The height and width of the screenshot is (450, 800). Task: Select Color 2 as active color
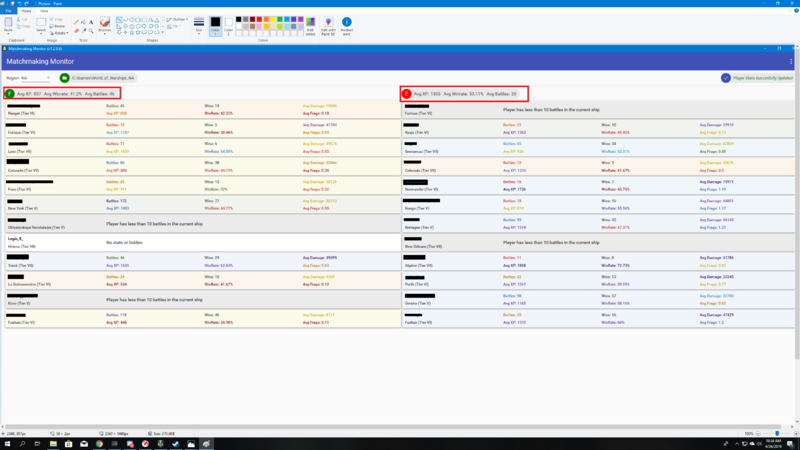tap(228, 24)
